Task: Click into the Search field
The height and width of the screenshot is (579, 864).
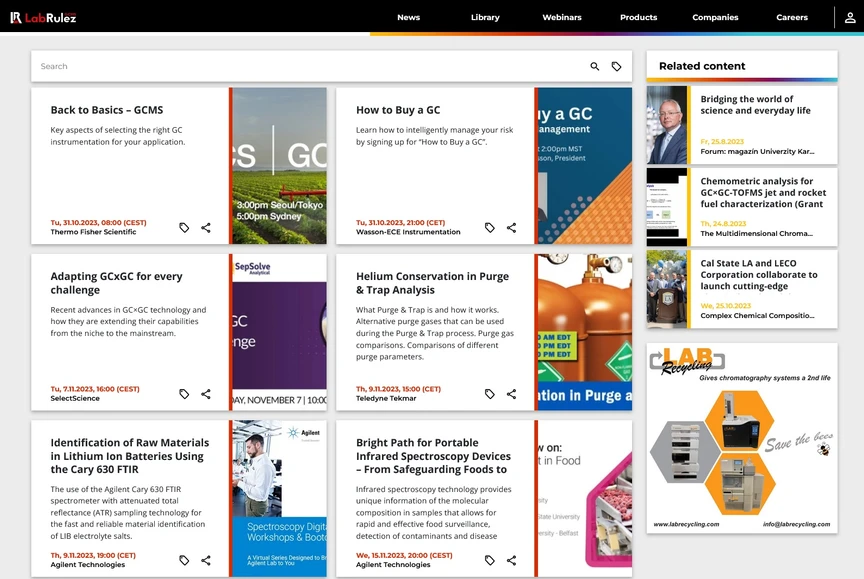Action: click(x=309, y=66)
